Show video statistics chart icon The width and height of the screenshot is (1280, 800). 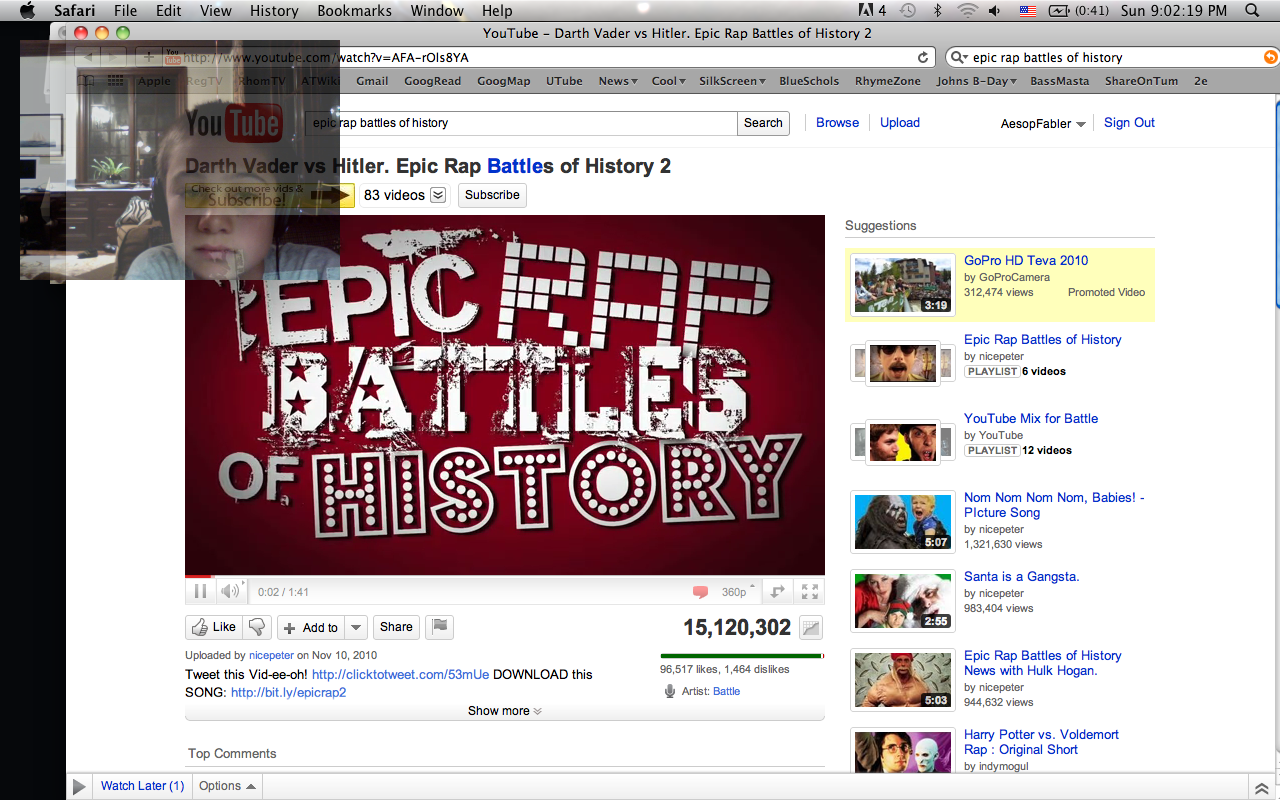coord(810,628)
